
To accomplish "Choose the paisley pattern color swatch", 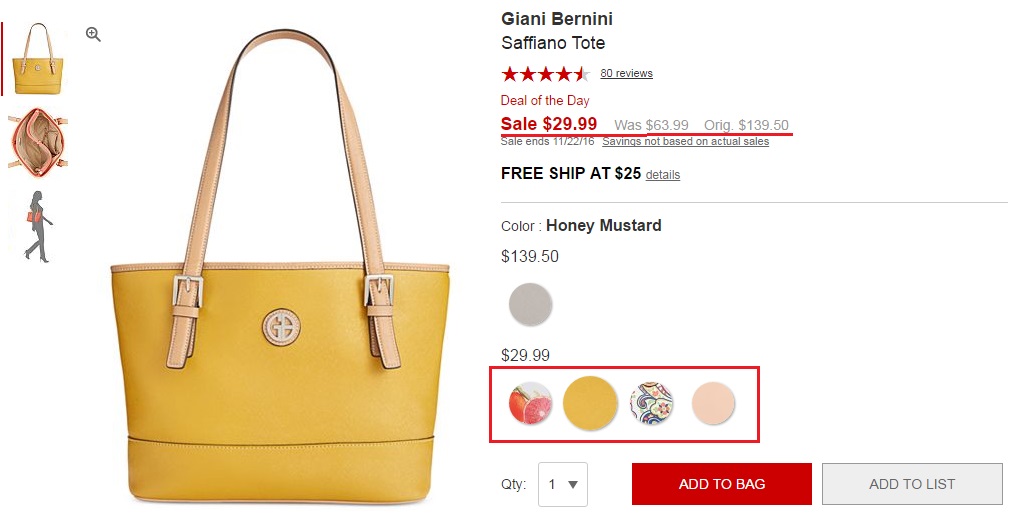I will click(x=652, y=404).
